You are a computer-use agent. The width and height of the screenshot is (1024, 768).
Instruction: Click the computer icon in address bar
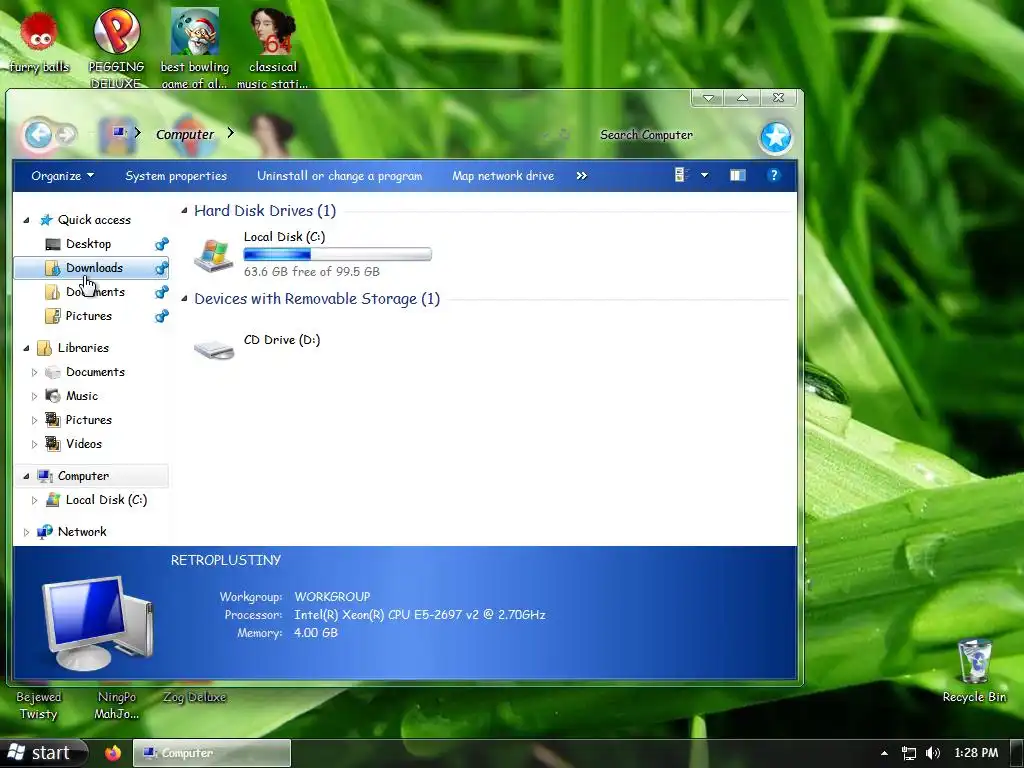coord(118,133)
